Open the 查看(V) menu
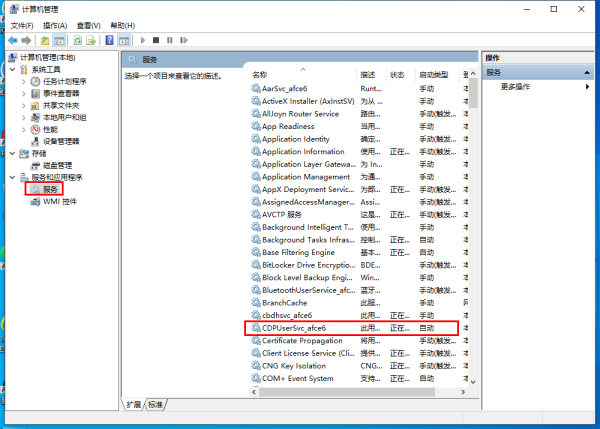 coord(88,26)
